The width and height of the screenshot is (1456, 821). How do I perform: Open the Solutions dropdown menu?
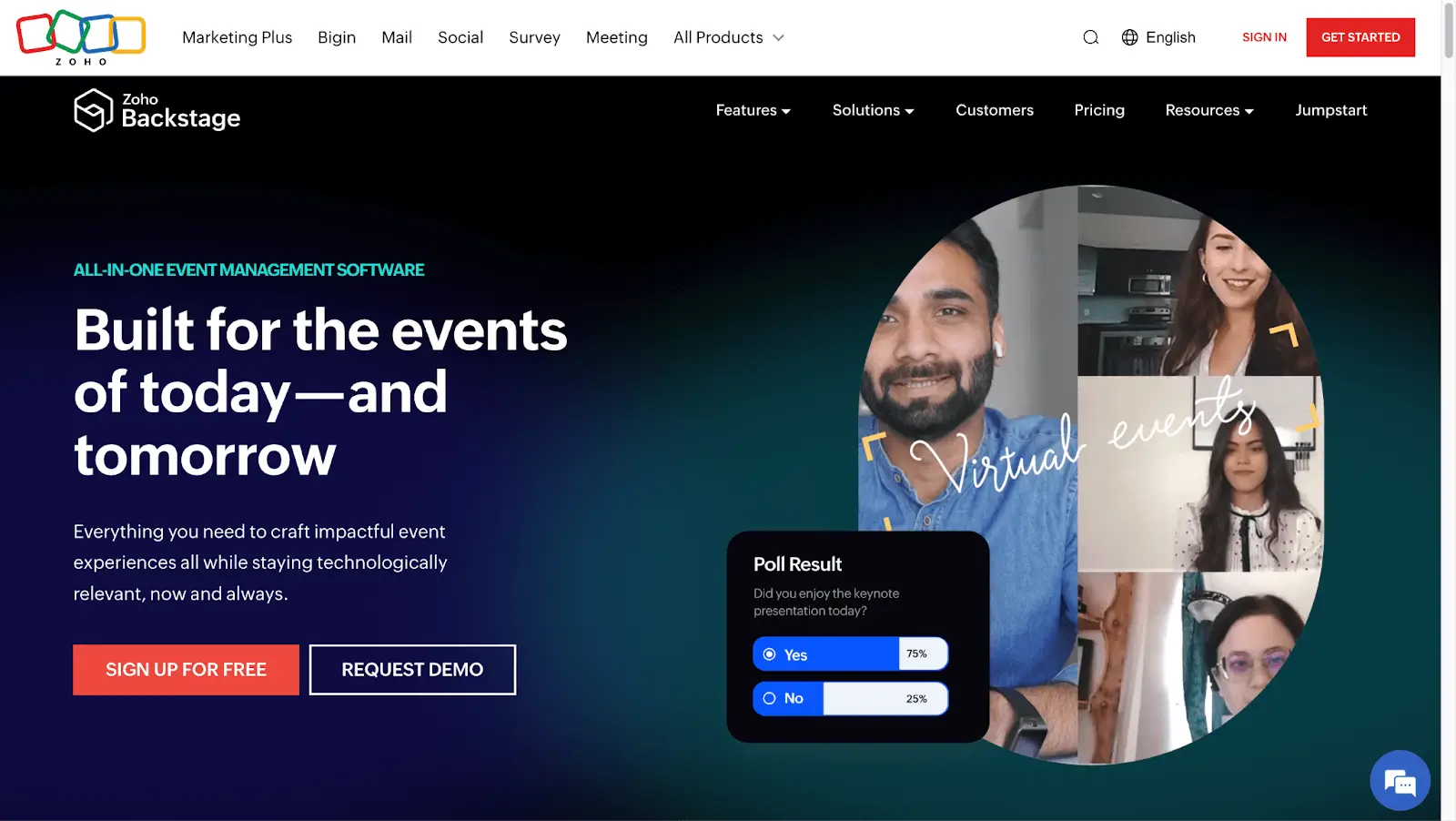873,110
